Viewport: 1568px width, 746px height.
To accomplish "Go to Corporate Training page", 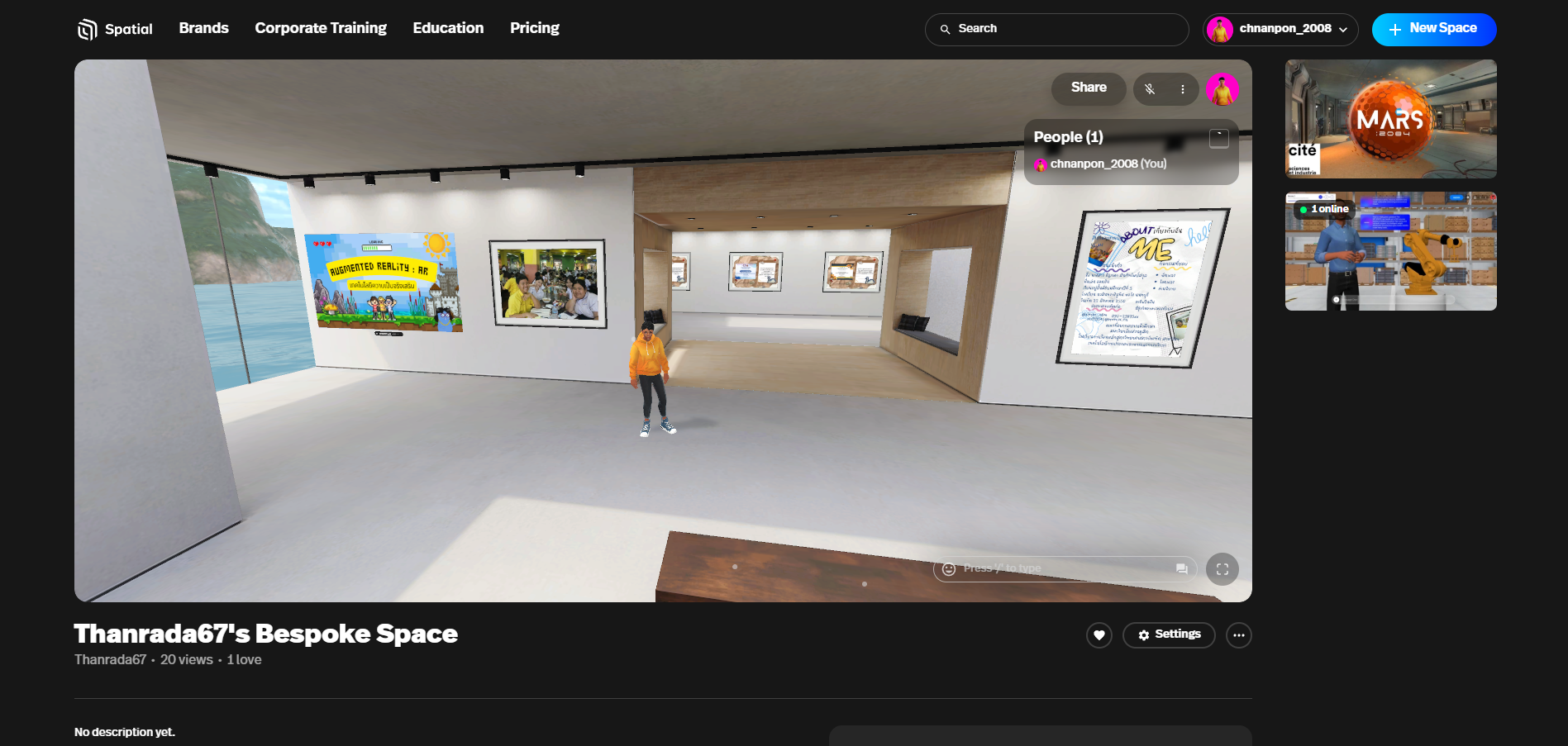I will coord(321,28).
